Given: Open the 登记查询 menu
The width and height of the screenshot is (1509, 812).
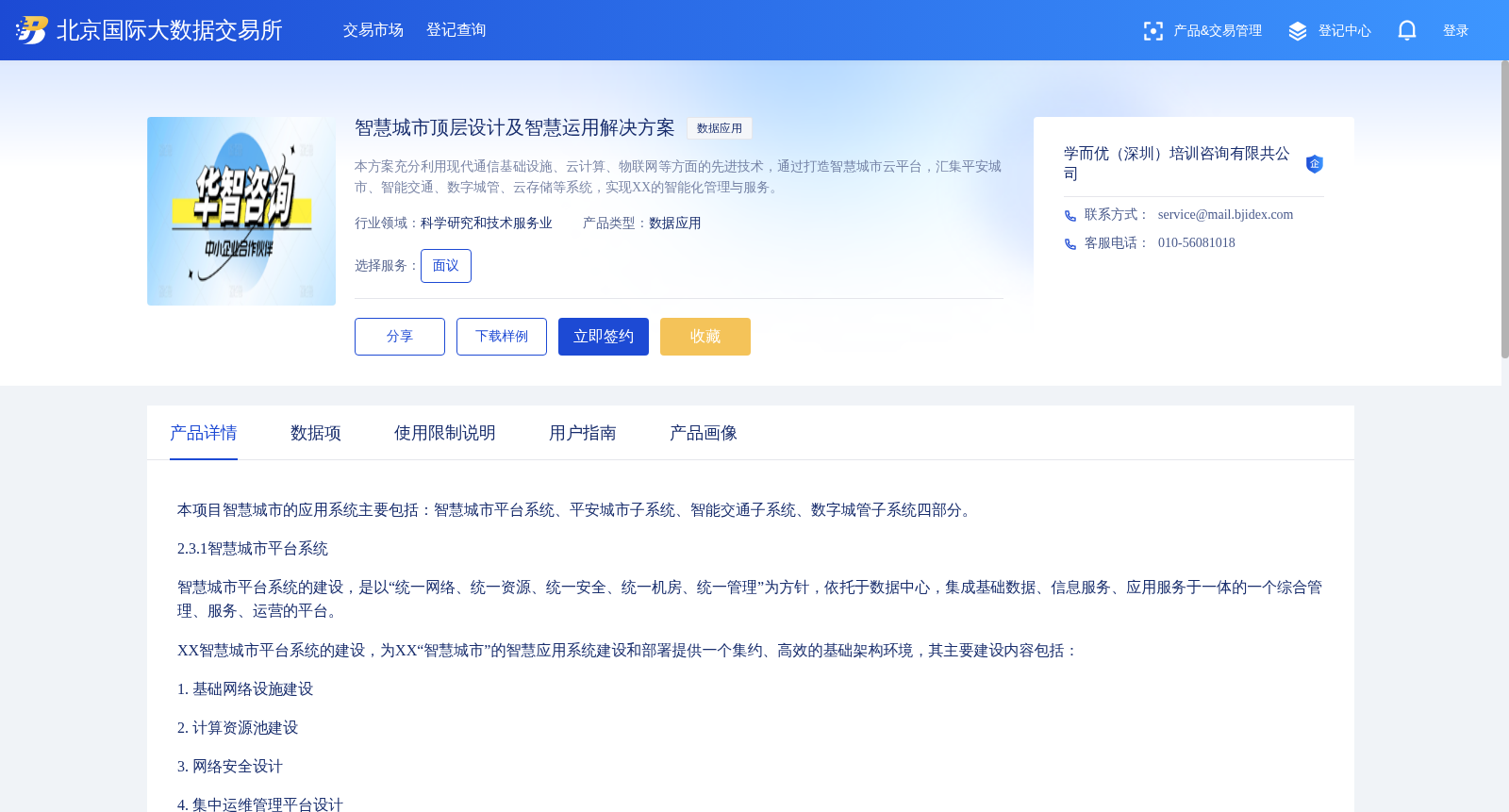Looking at the screenshot, I should [456, 30].
